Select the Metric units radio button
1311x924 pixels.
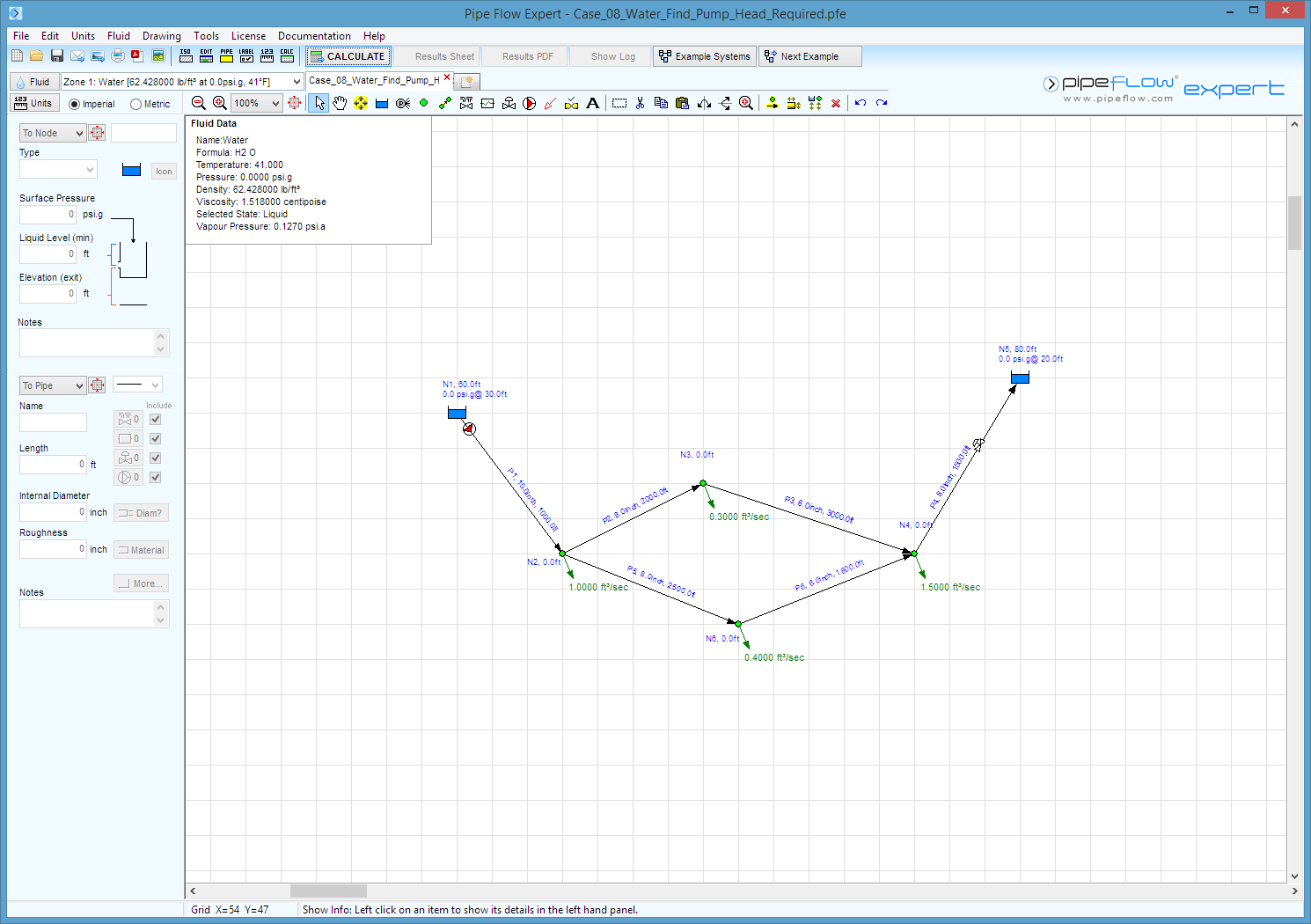[135, 104]
